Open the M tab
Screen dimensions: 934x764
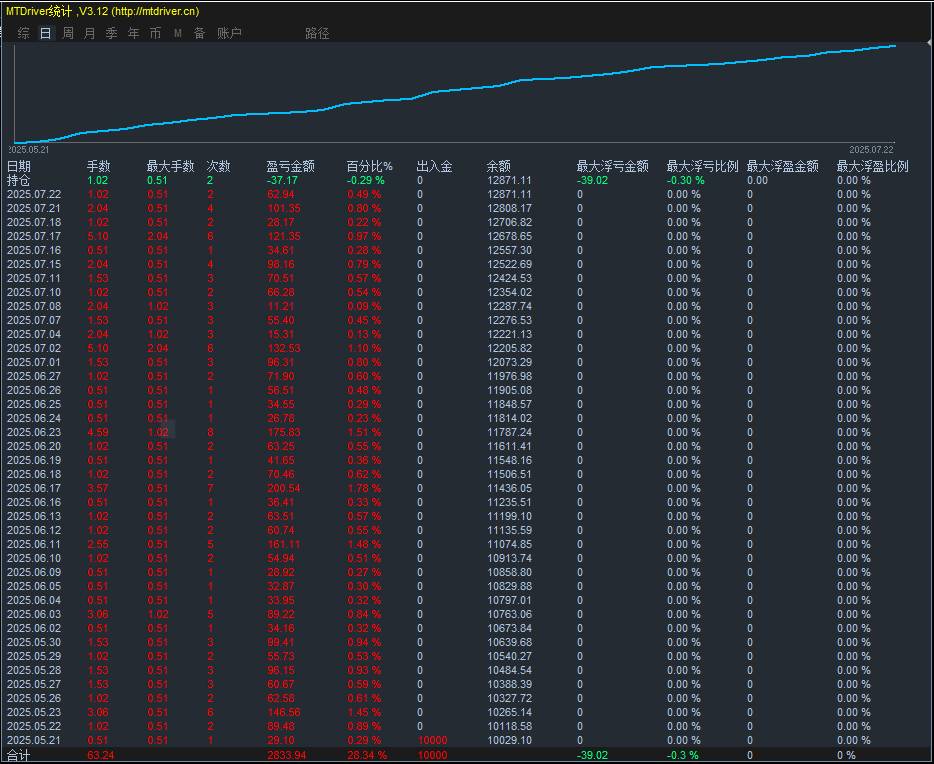(x=178, y=33)
